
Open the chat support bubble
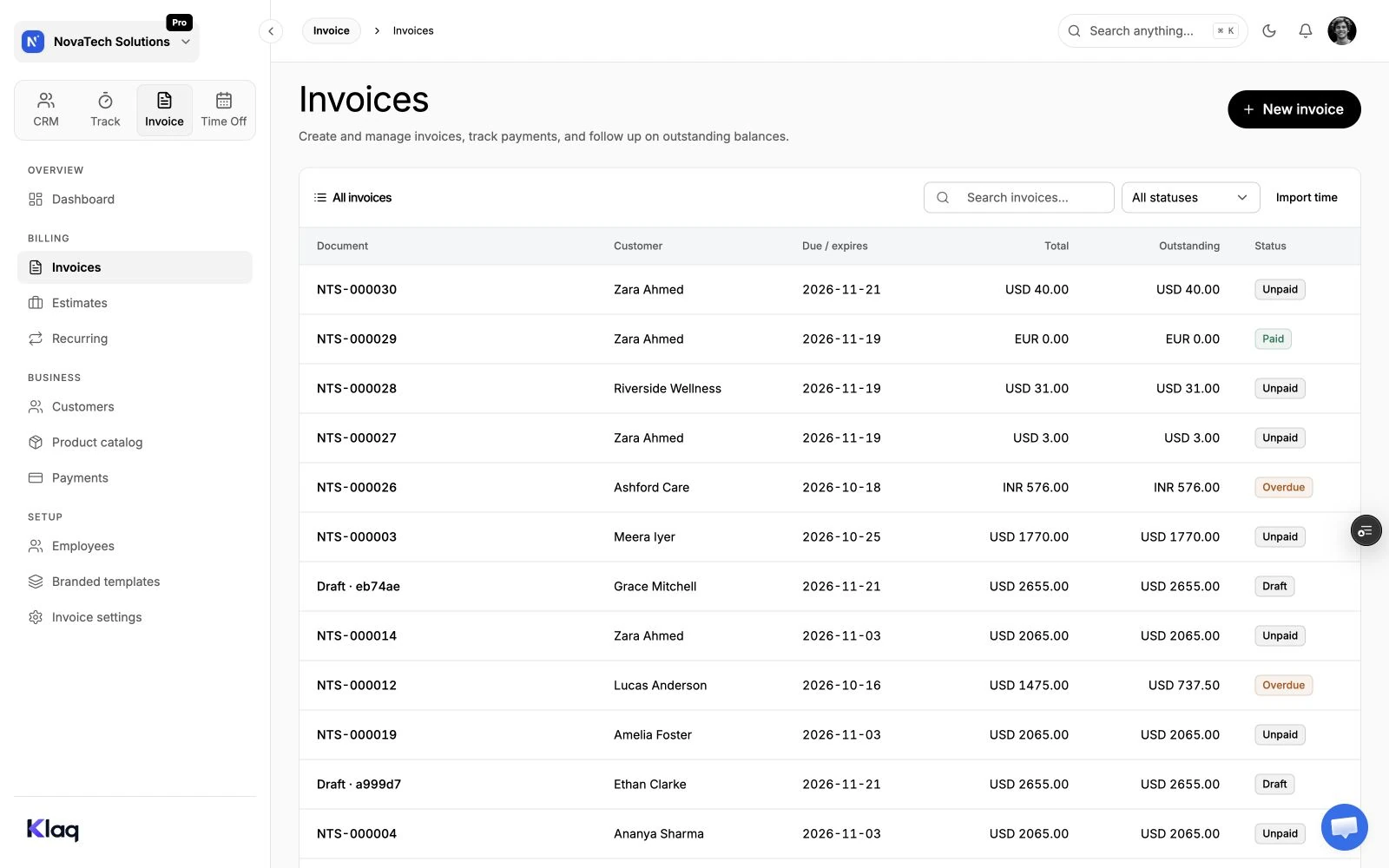(1345, 827)
